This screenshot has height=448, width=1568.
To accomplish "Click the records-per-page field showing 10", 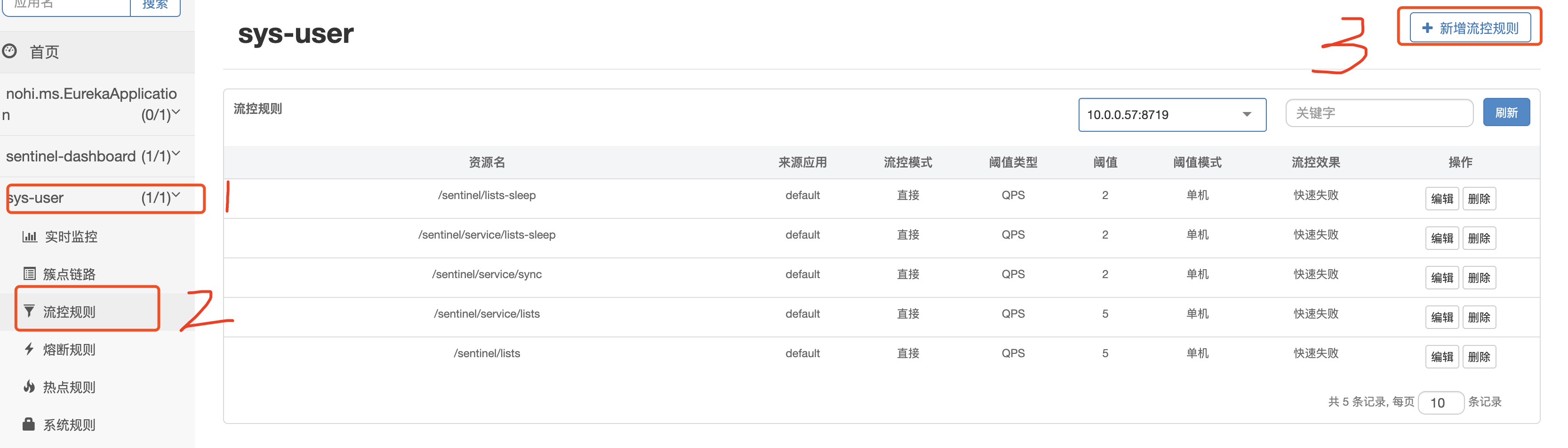I will [1440, 402].
